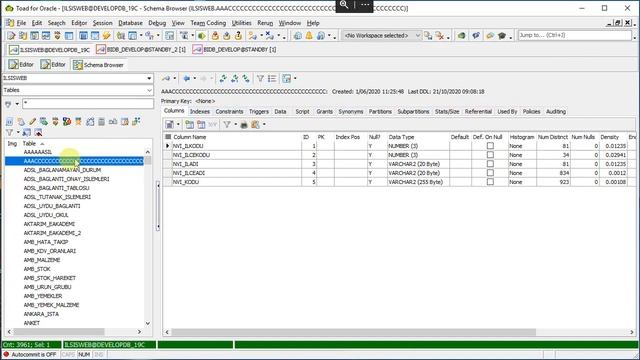Click the trash can drop table icon

(x=101, y=122)
